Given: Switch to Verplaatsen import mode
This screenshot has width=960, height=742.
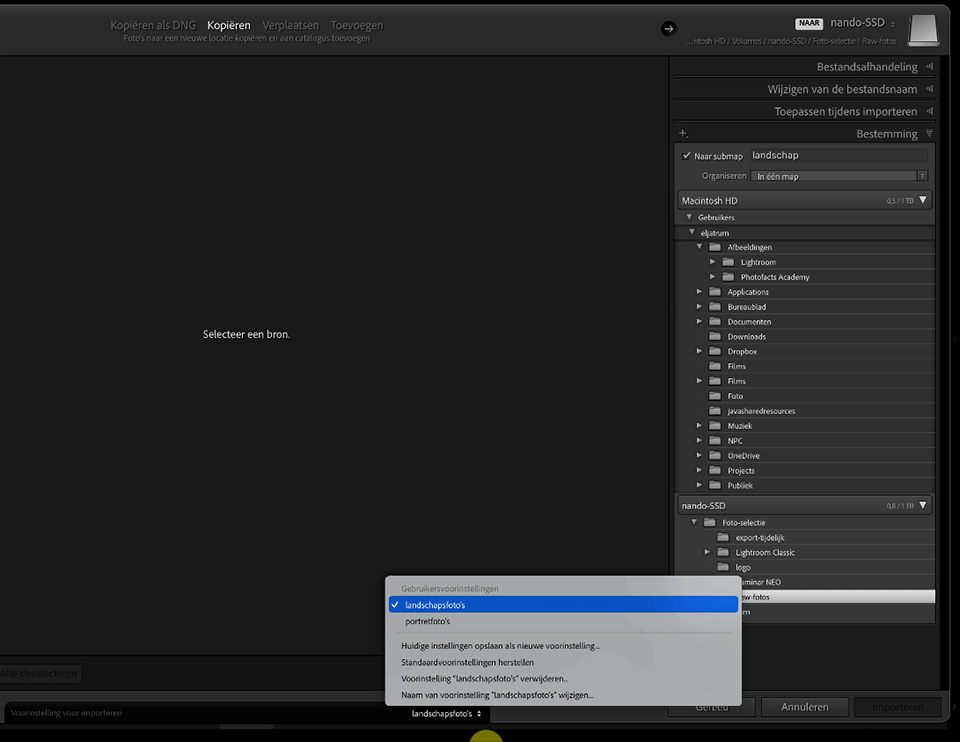Looking at the screenshot, I should [290, 25].
